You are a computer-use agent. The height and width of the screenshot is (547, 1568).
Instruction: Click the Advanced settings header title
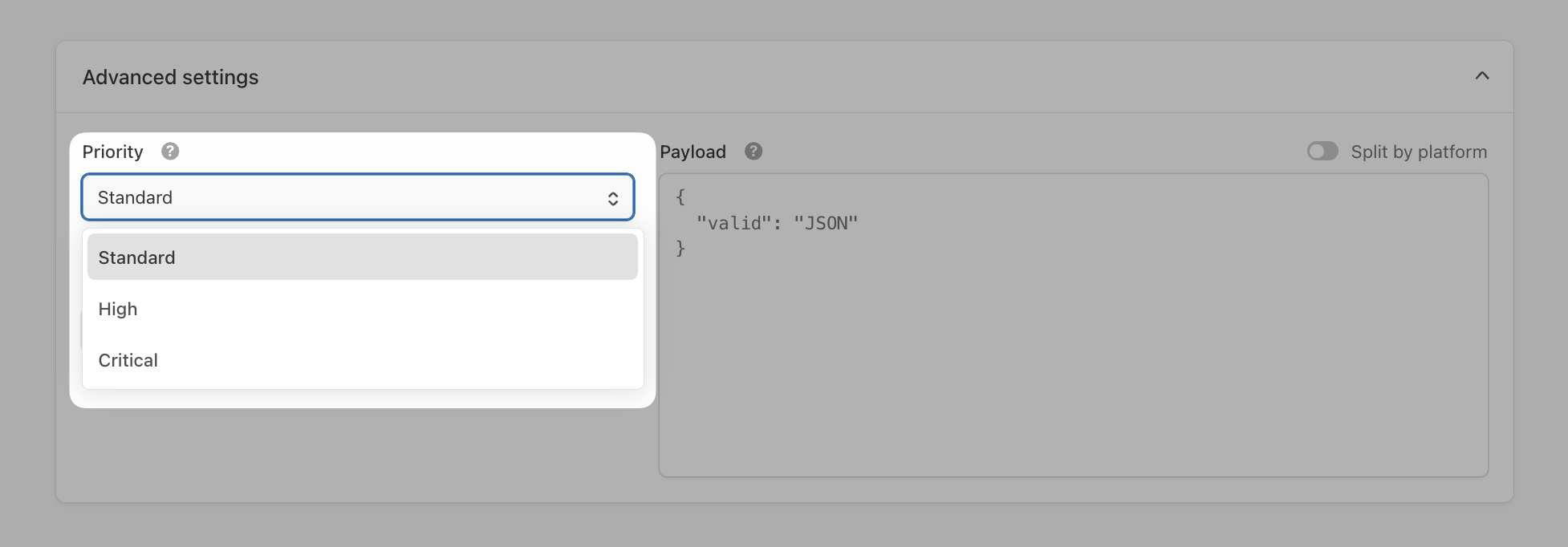click(x=170, y=77)
